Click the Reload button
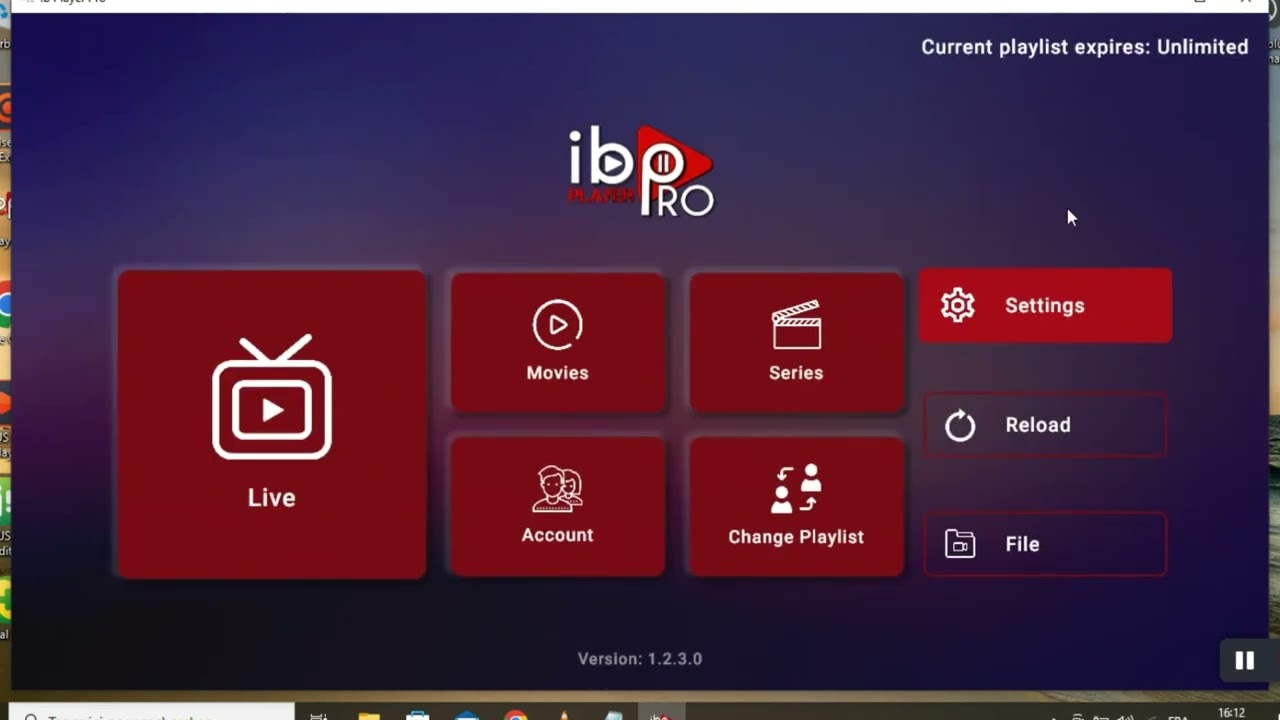 [x=1045, y=425]
